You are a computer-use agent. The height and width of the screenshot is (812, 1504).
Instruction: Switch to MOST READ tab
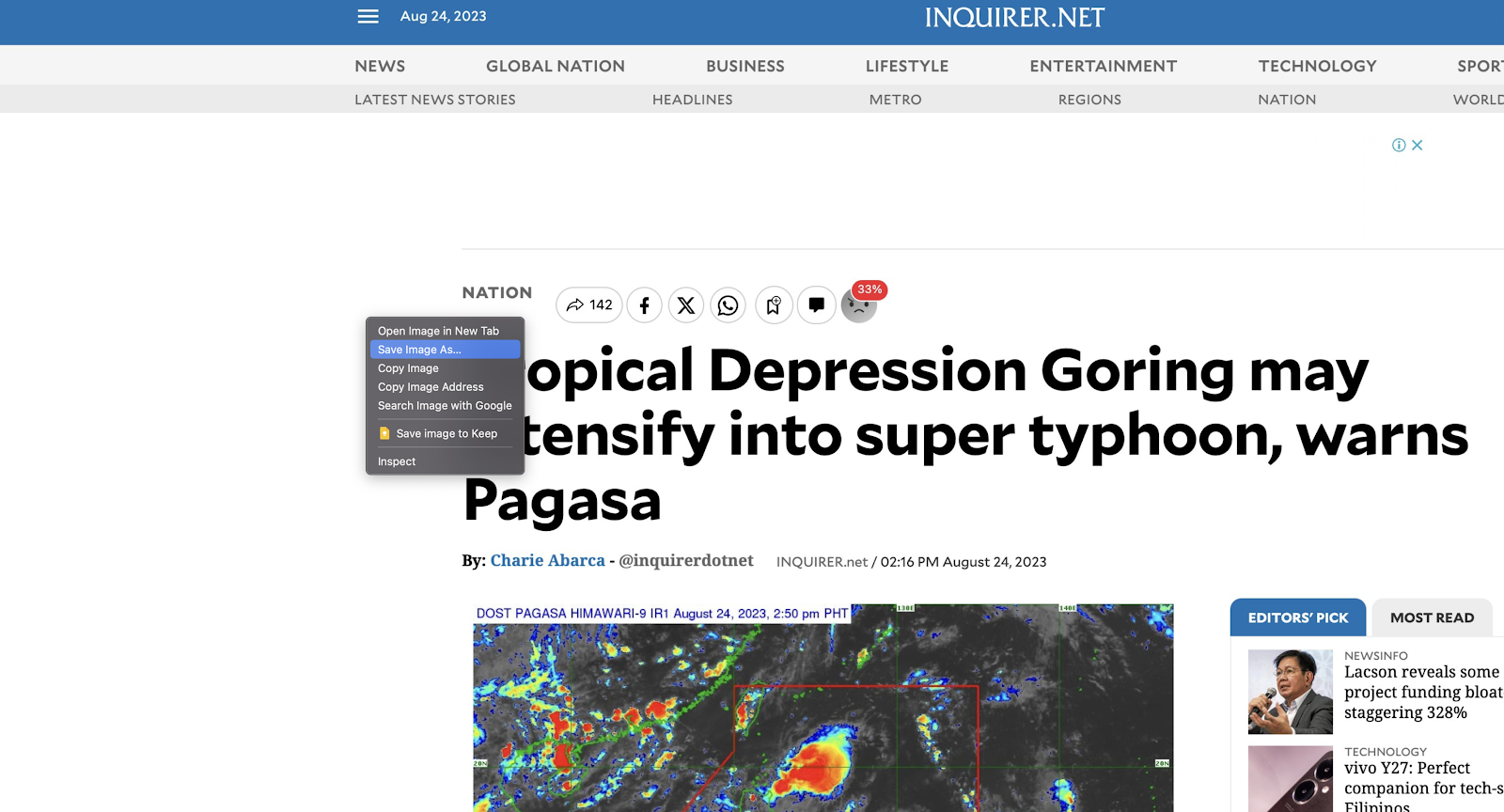pos(1433,617)
